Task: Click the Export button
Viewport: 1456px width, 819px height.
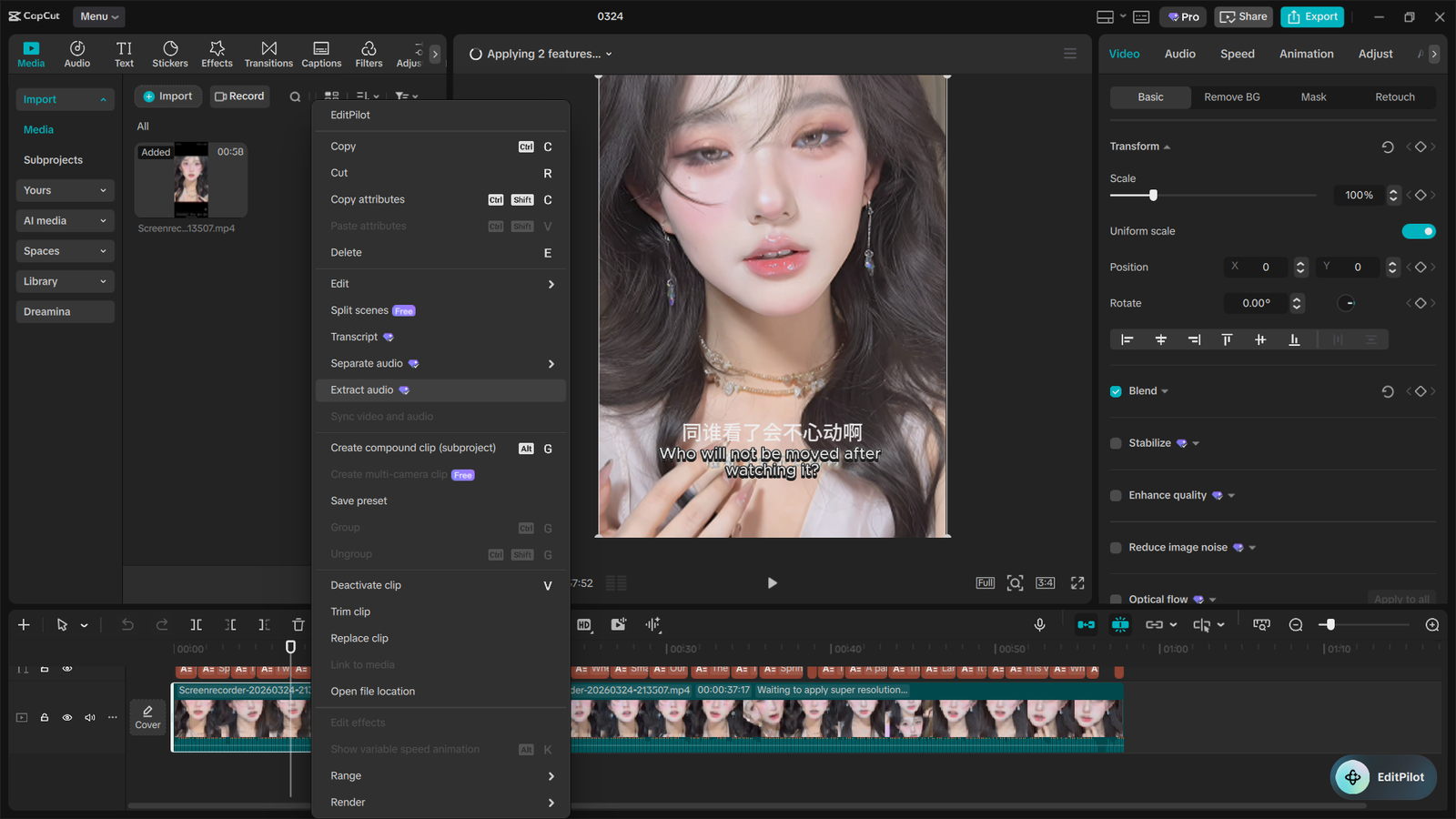Action: [x=1311, y=16]
